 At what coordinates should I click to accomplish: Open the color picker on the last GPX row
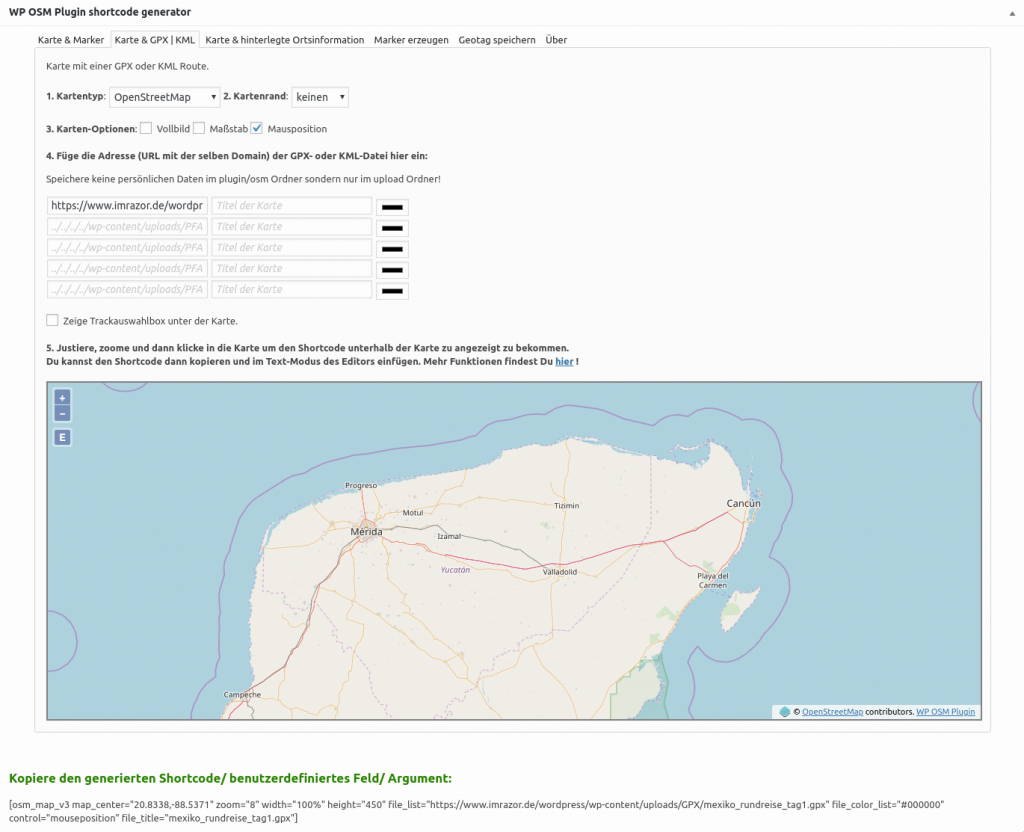390,289
